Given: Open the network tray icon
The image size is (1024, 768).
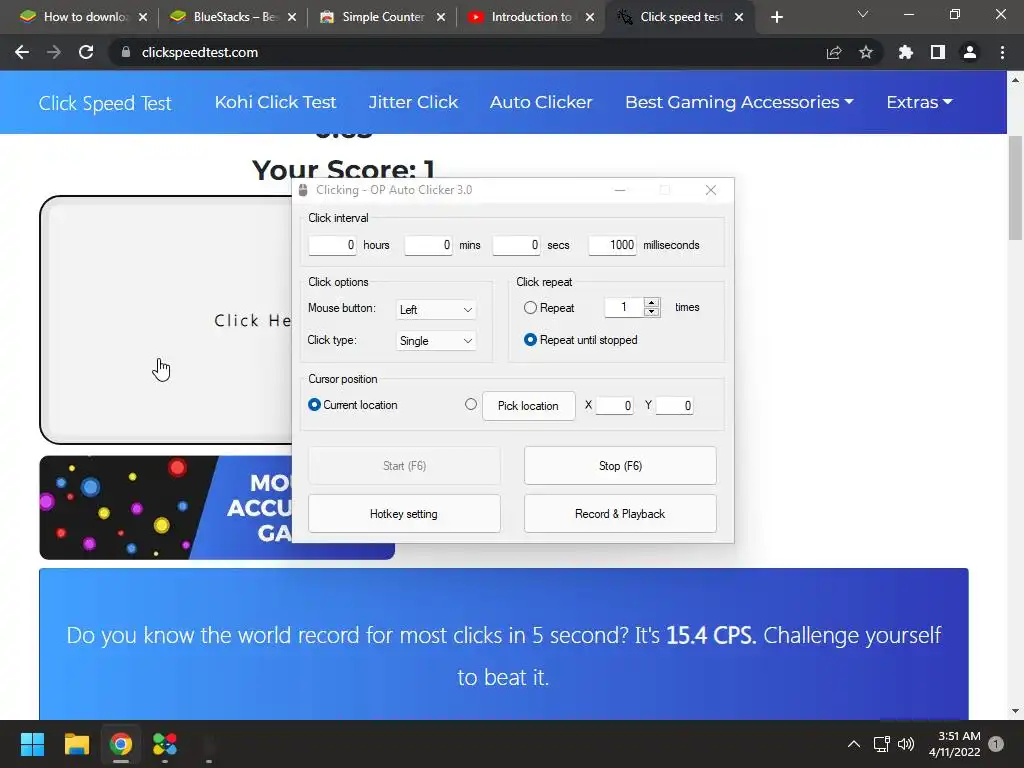Looking at the screenshot, I should [x=882, y=744].
